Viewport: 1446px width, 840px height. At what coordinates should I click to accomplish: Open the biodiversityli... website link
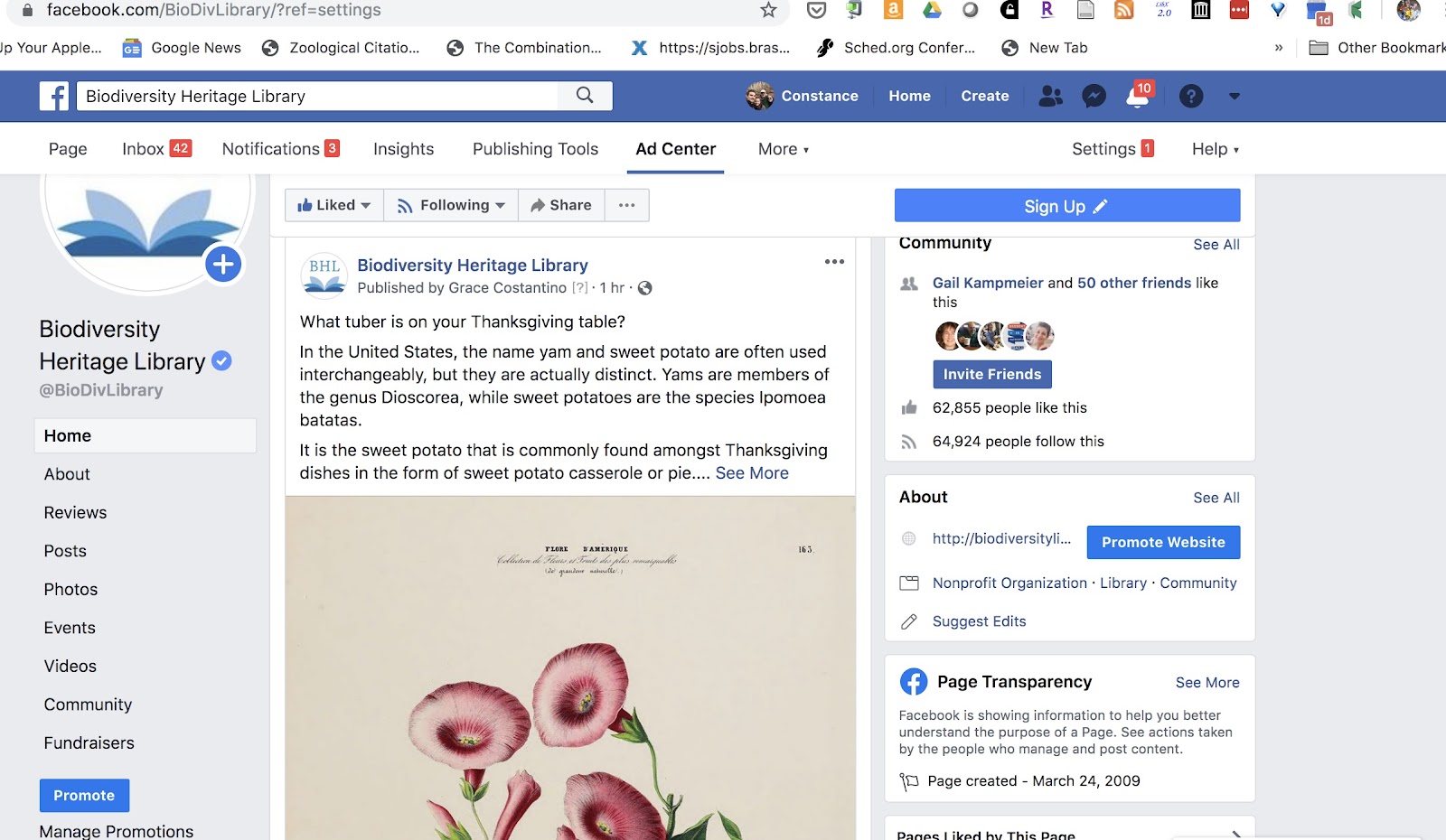[1001, 538]
